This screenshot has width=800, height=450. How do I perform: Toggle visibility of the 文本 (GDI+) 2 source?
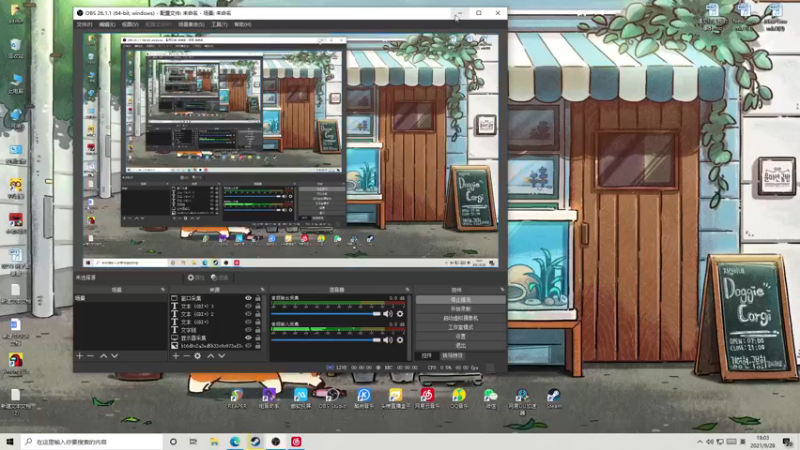point(248,314)
